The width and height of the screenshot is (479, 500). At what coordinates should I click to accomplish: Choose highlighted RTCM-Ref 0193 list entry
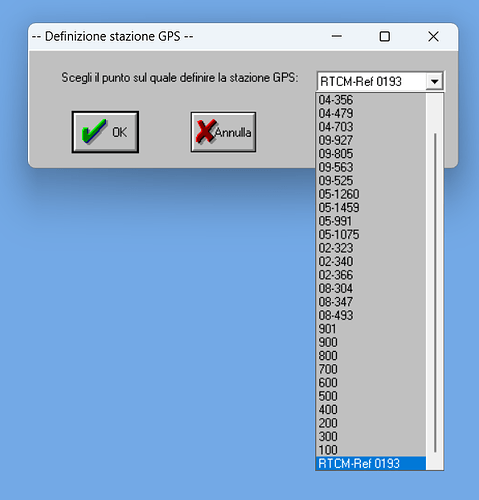click(371, 463)
